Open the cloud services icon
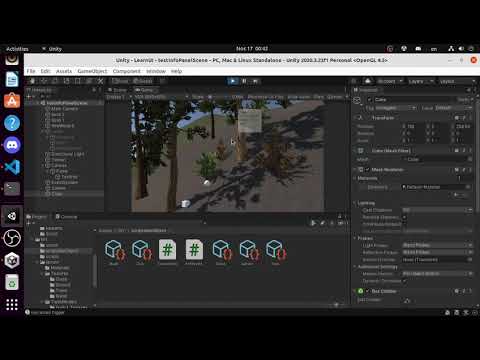This screenshot has width=480, height=360. (x=367, y=81)
